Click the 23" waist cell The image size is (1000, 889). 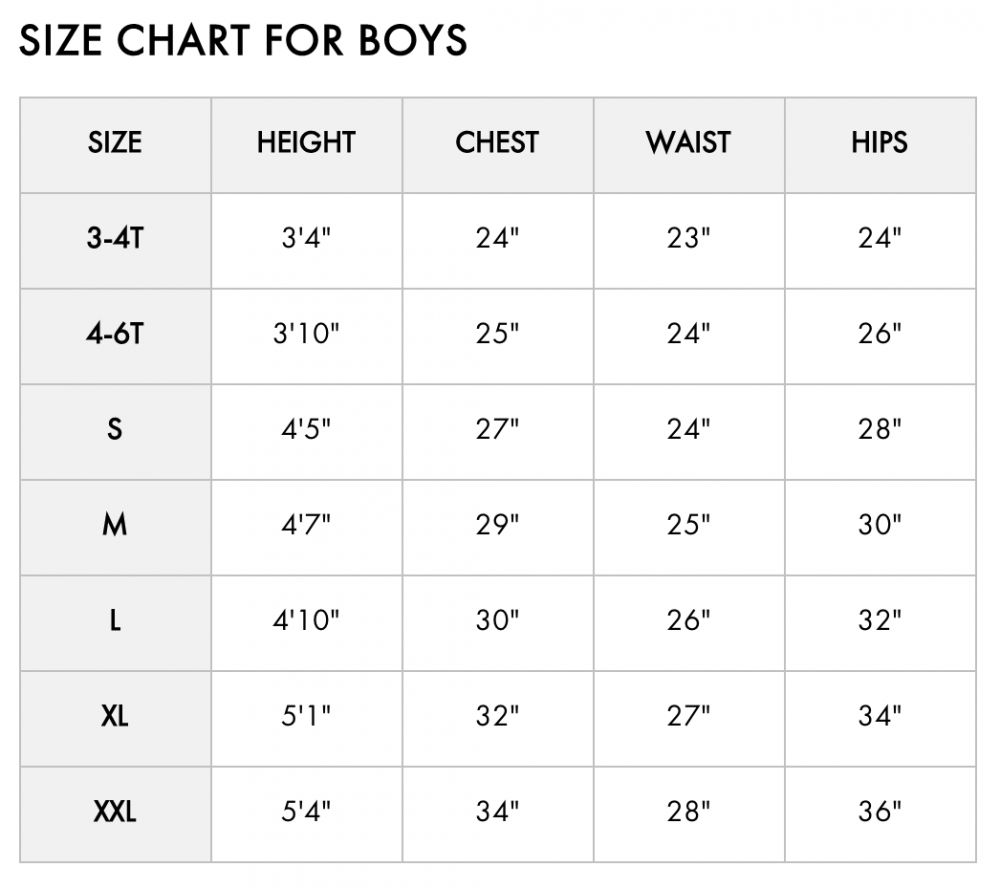(689, 240)
